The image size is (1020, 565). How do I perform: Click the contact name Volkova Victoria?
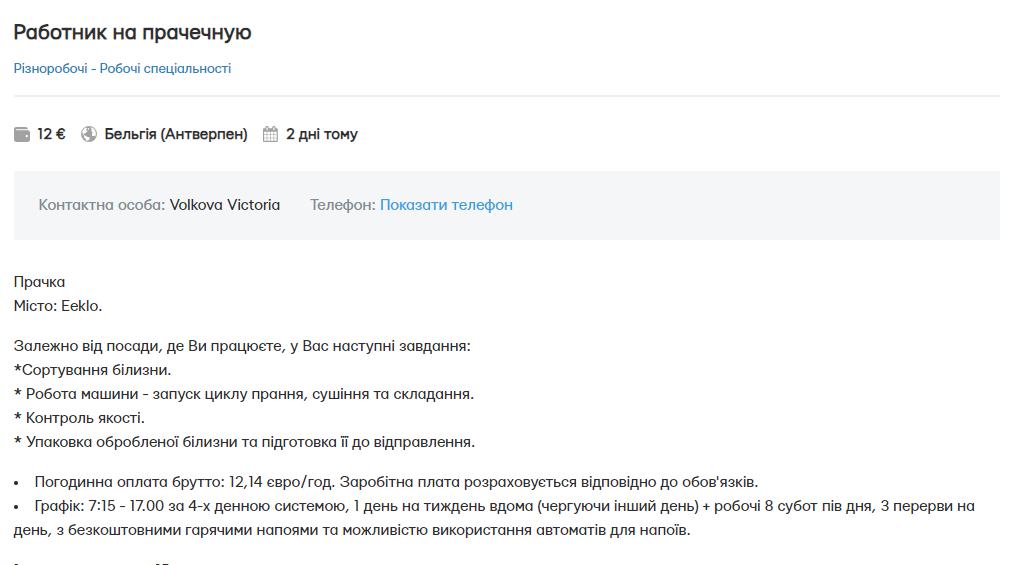pos(225,205)
